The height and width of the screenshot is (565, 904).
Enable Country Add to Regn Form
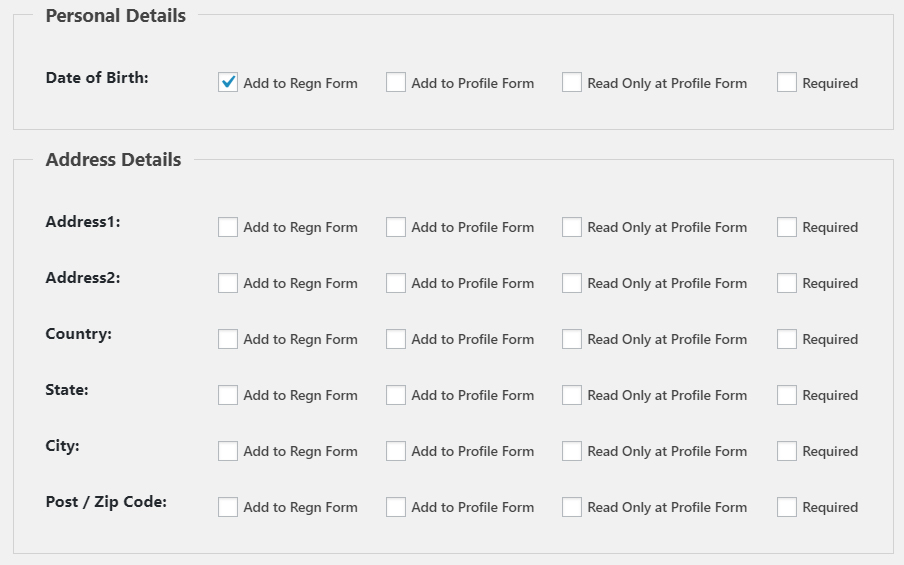point(228,339)
